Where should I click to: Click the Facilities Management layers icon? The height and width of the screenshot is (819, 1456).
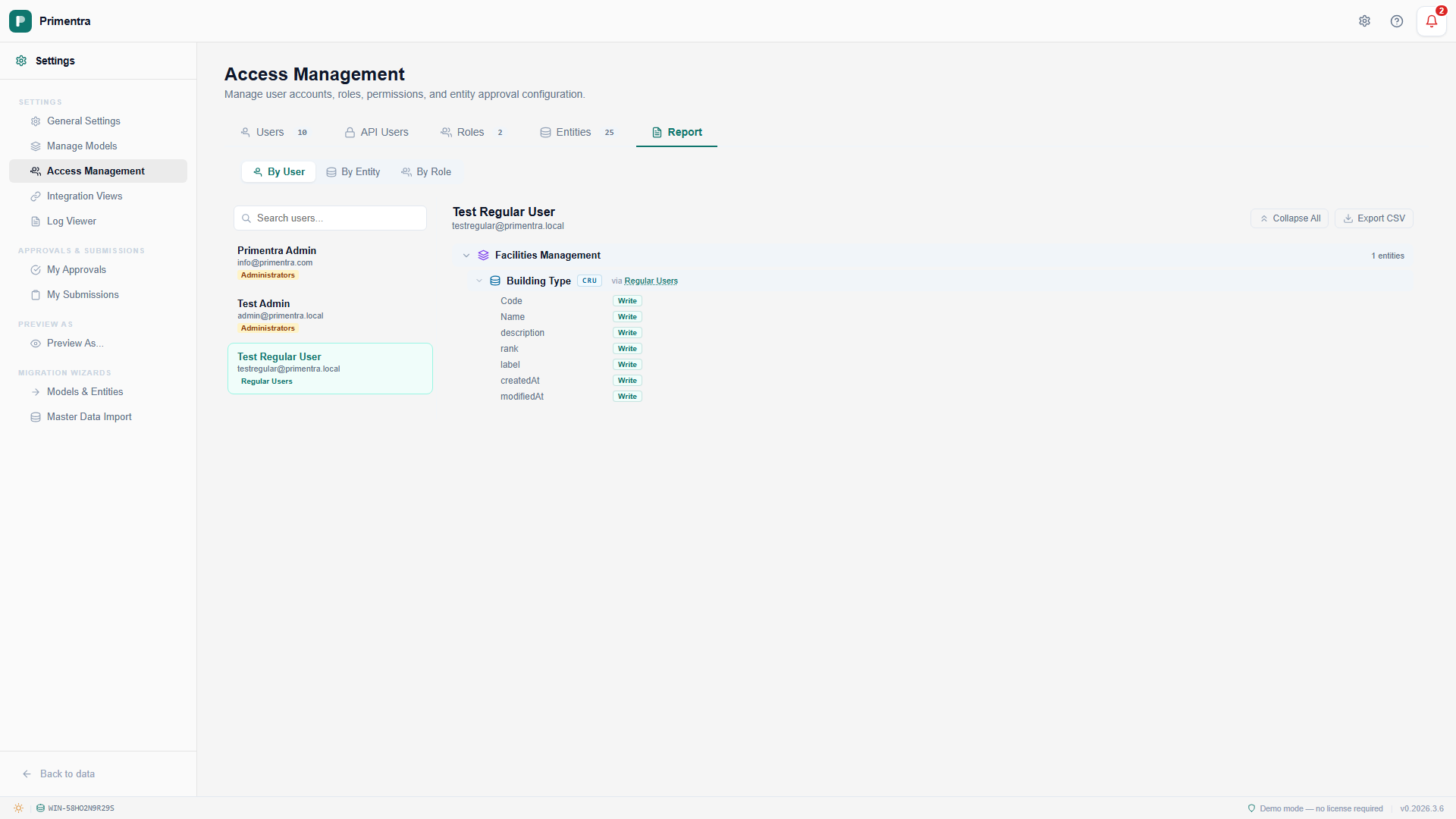pos(483,256)
